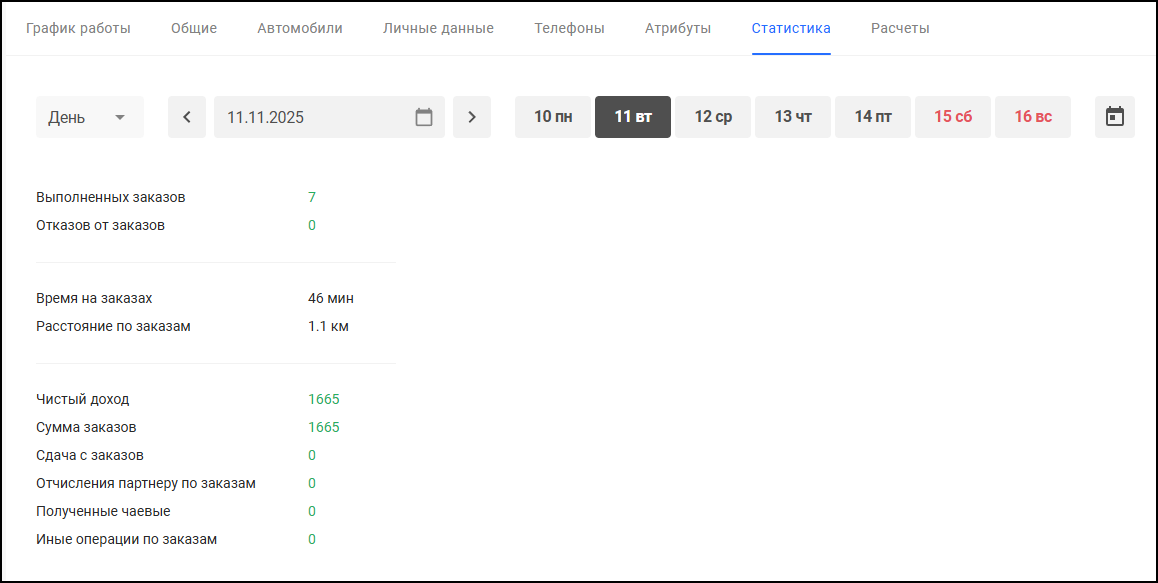Go to the Автомобили tab
The image size is (1158, 583).
[300, 28]
